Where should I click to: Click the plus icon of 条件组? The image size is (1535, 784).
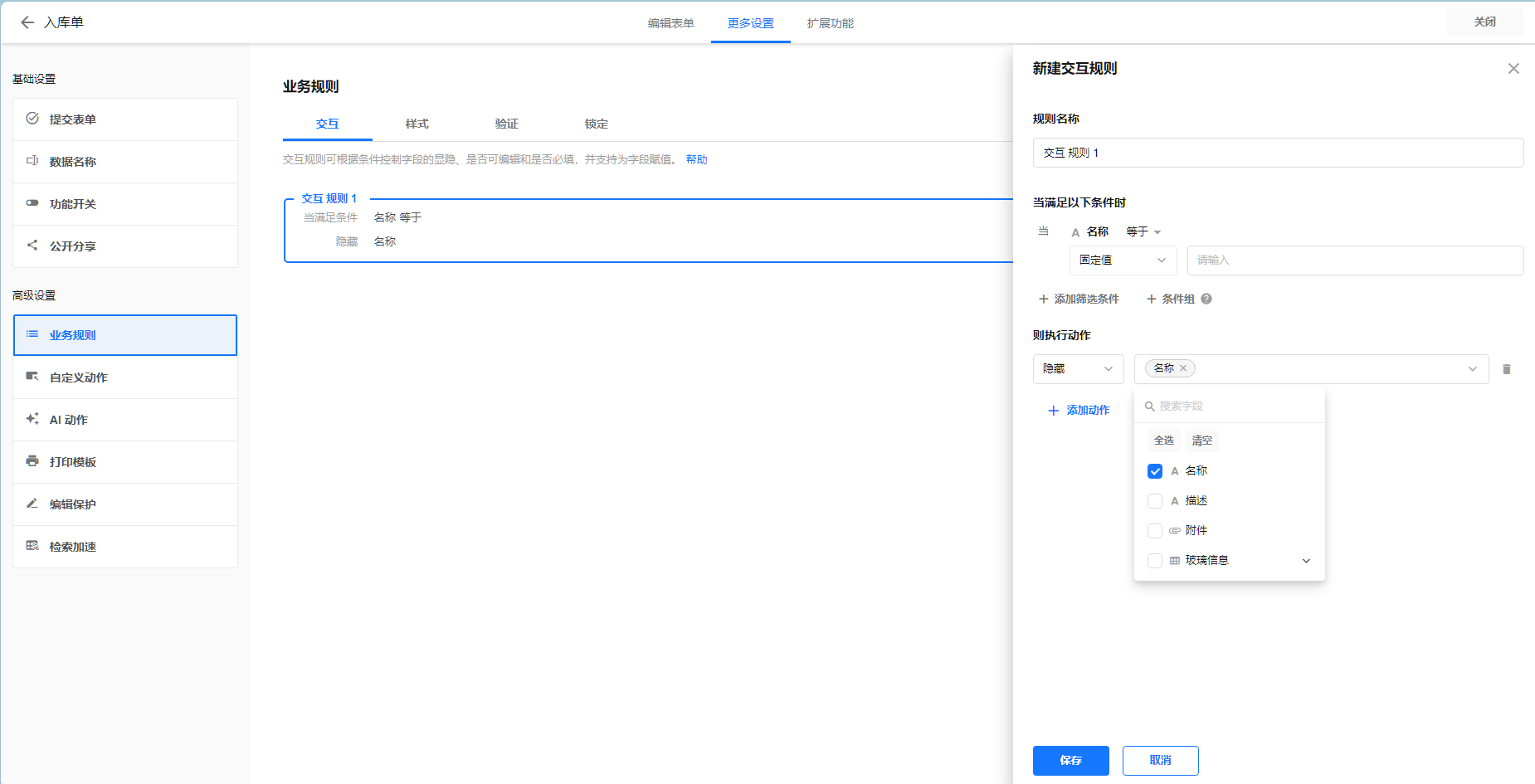point(1152,299)
